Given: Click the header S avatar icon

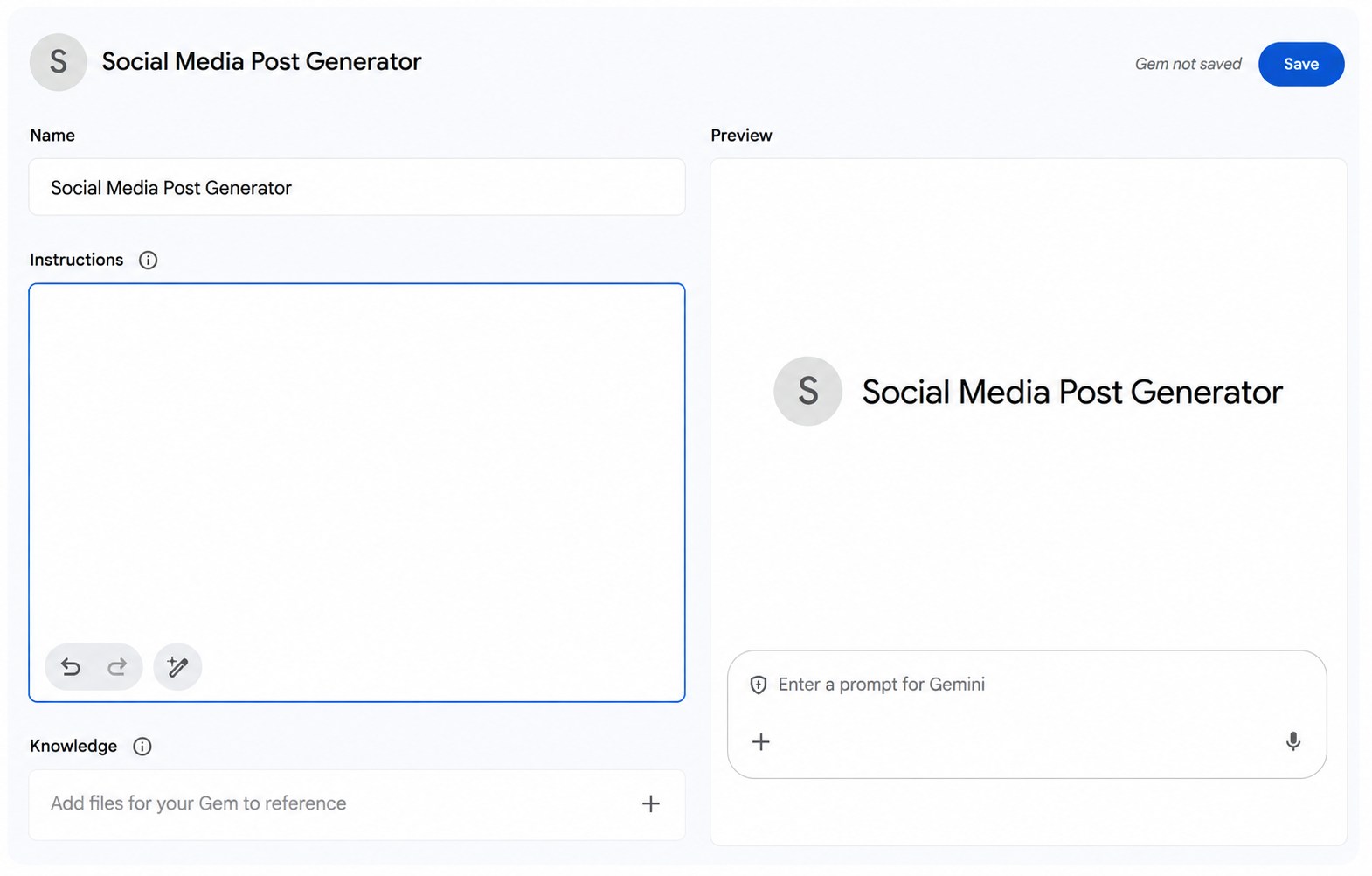Looking at the screenshot, I should [58, 62].
